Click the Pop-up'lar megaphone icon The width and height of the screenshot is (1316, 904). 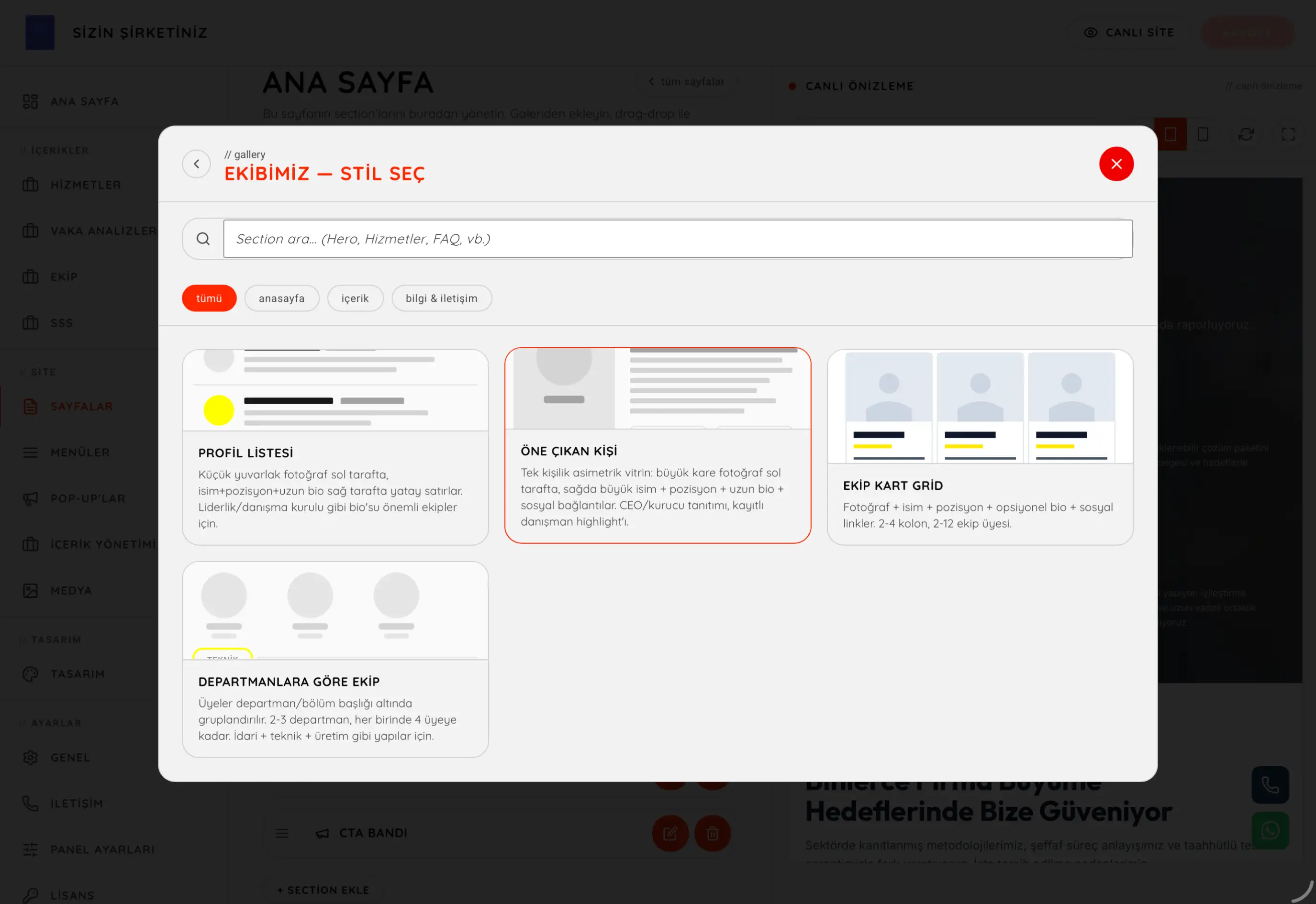30,498
